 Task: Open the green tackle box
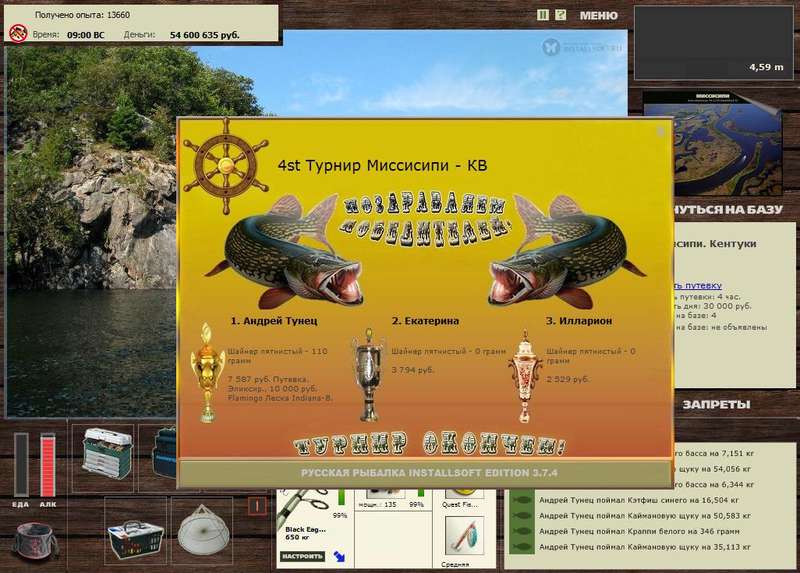coord(106,454)
